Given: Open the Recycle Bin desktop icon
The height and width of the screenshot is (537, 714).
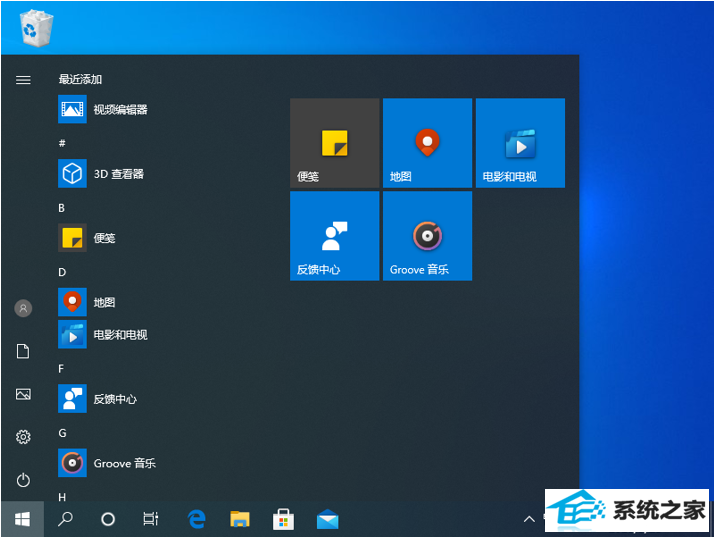Looking at the screenshot, I should coord(36,28).
